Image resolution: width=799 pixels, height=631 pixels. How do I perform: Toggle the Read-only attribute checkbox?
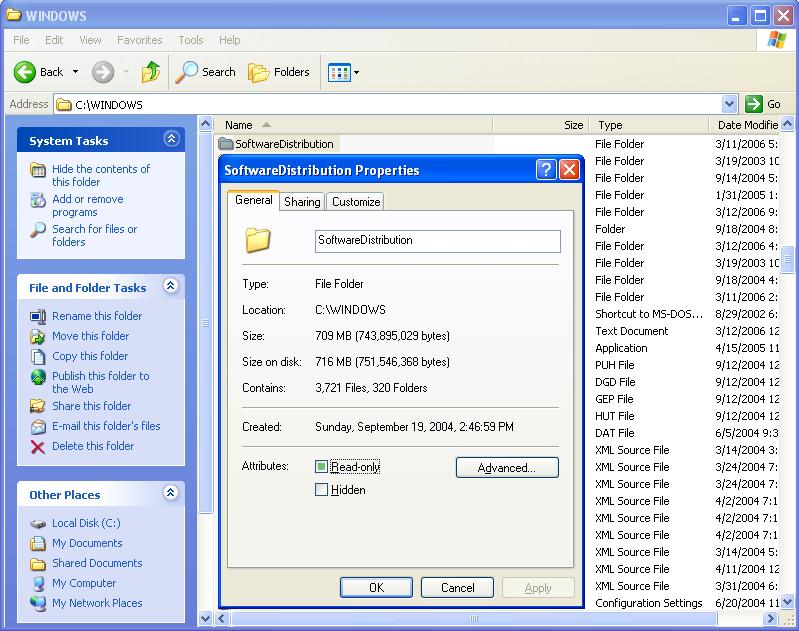pos(321,466)
